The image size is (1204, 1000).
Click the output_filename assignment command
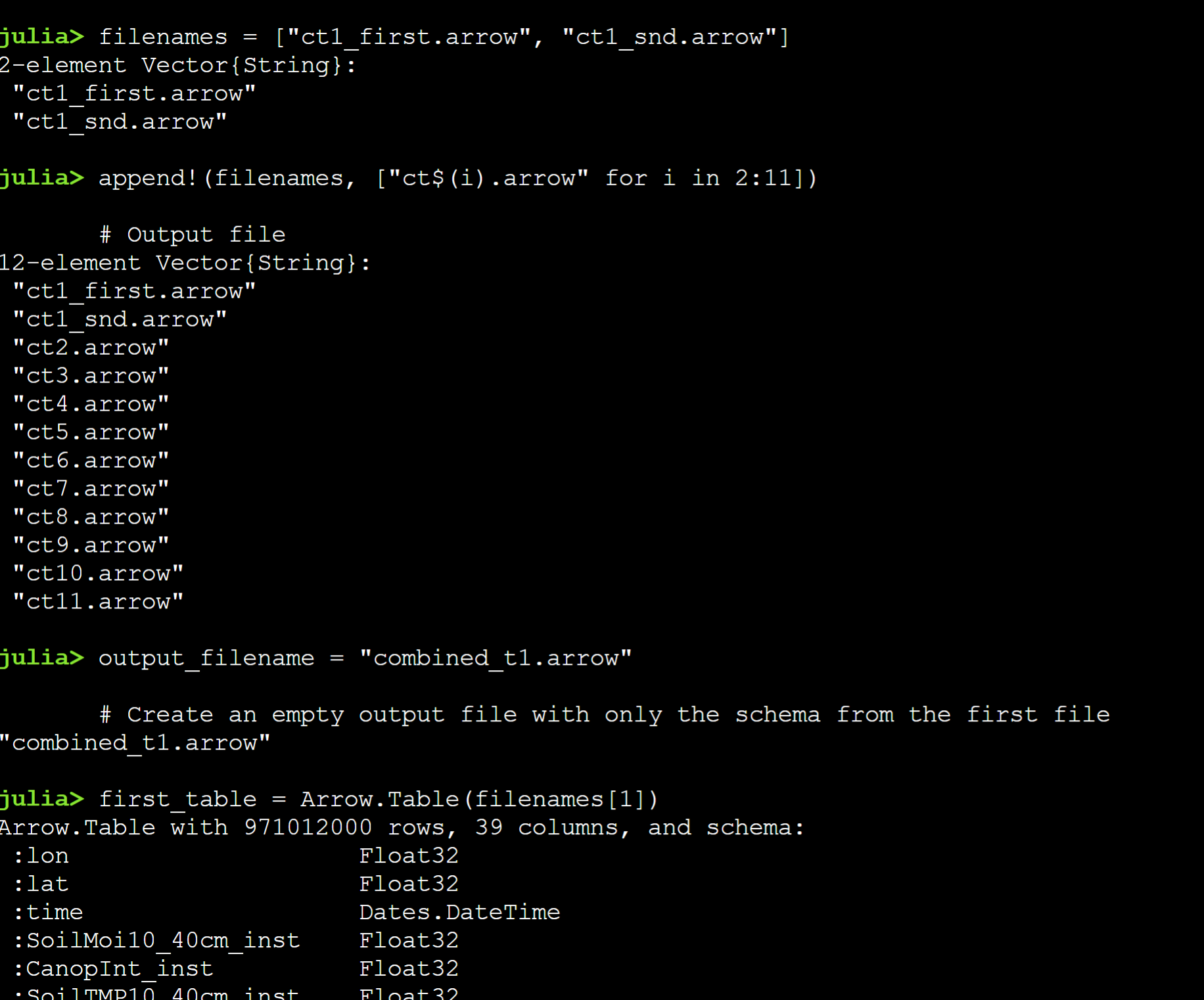tap(365, 658)
